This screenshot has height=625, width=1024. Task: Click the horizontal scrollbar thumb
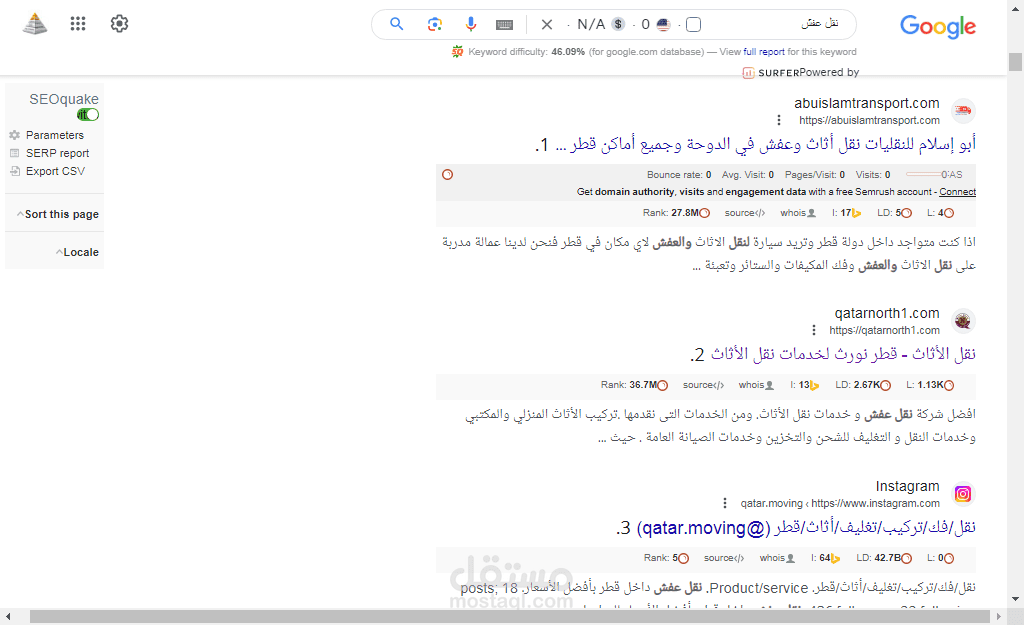(510, 617)
